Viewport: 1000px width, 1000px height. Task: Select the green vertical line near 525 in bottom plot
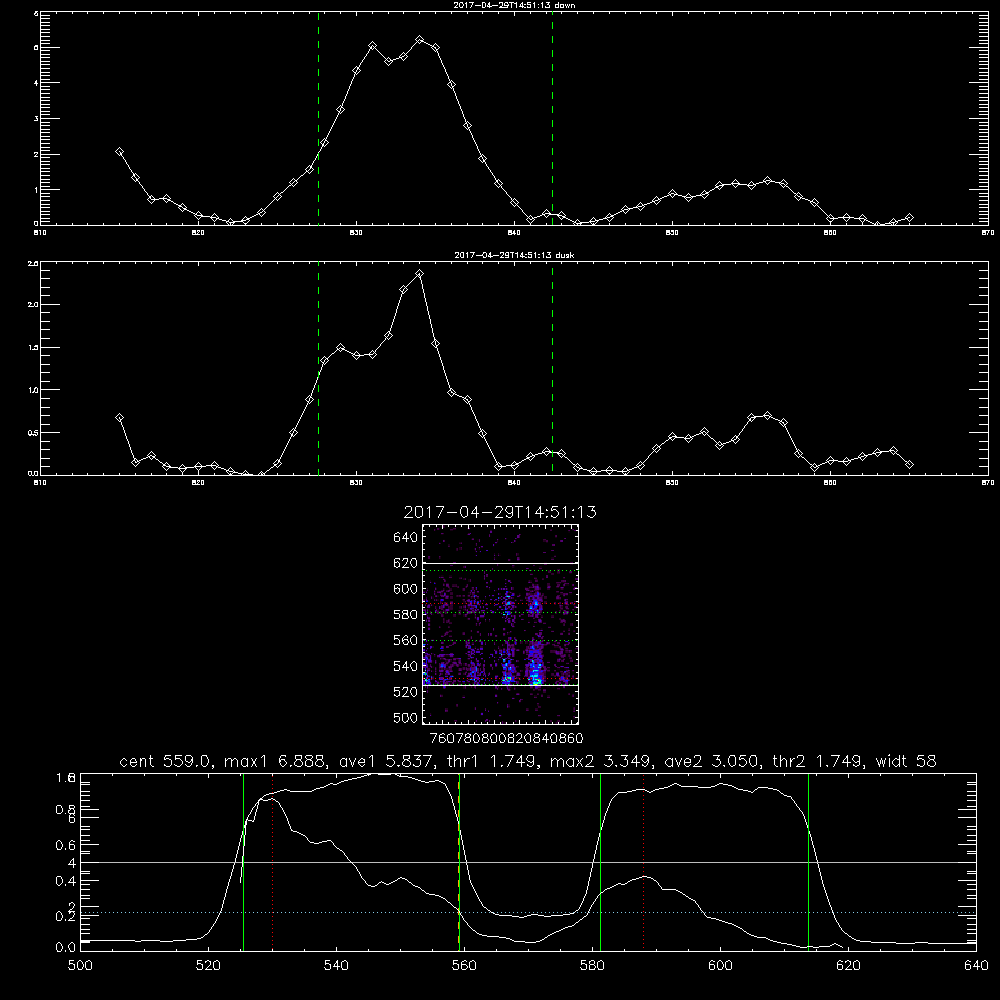click(x=243, y=862)
